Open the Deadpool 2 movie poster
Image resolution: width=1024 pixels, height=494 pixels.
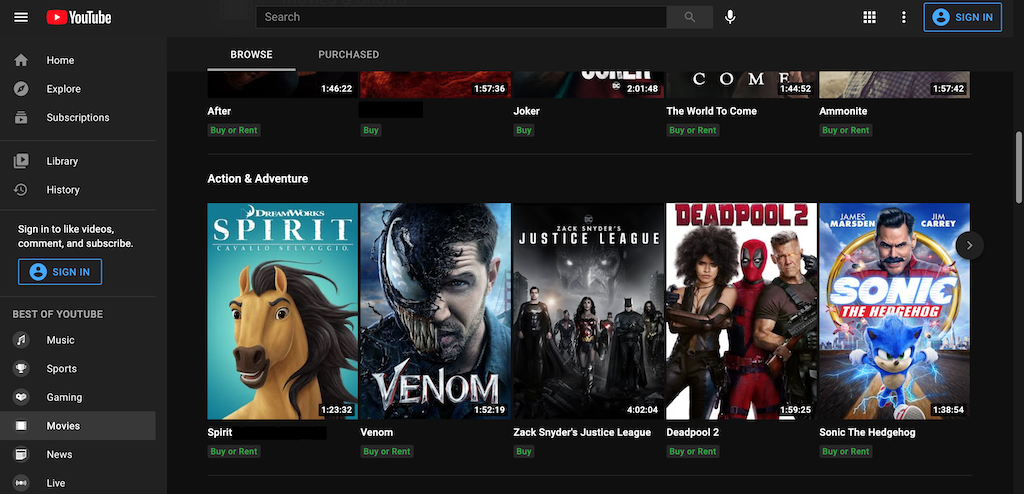(741, 311)
